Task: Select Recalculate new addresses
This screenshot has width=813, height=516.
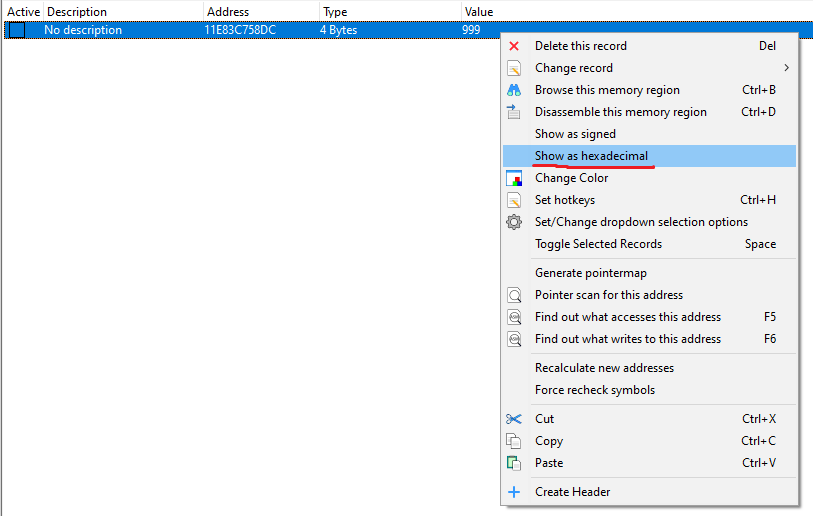Action: [604, 368]
